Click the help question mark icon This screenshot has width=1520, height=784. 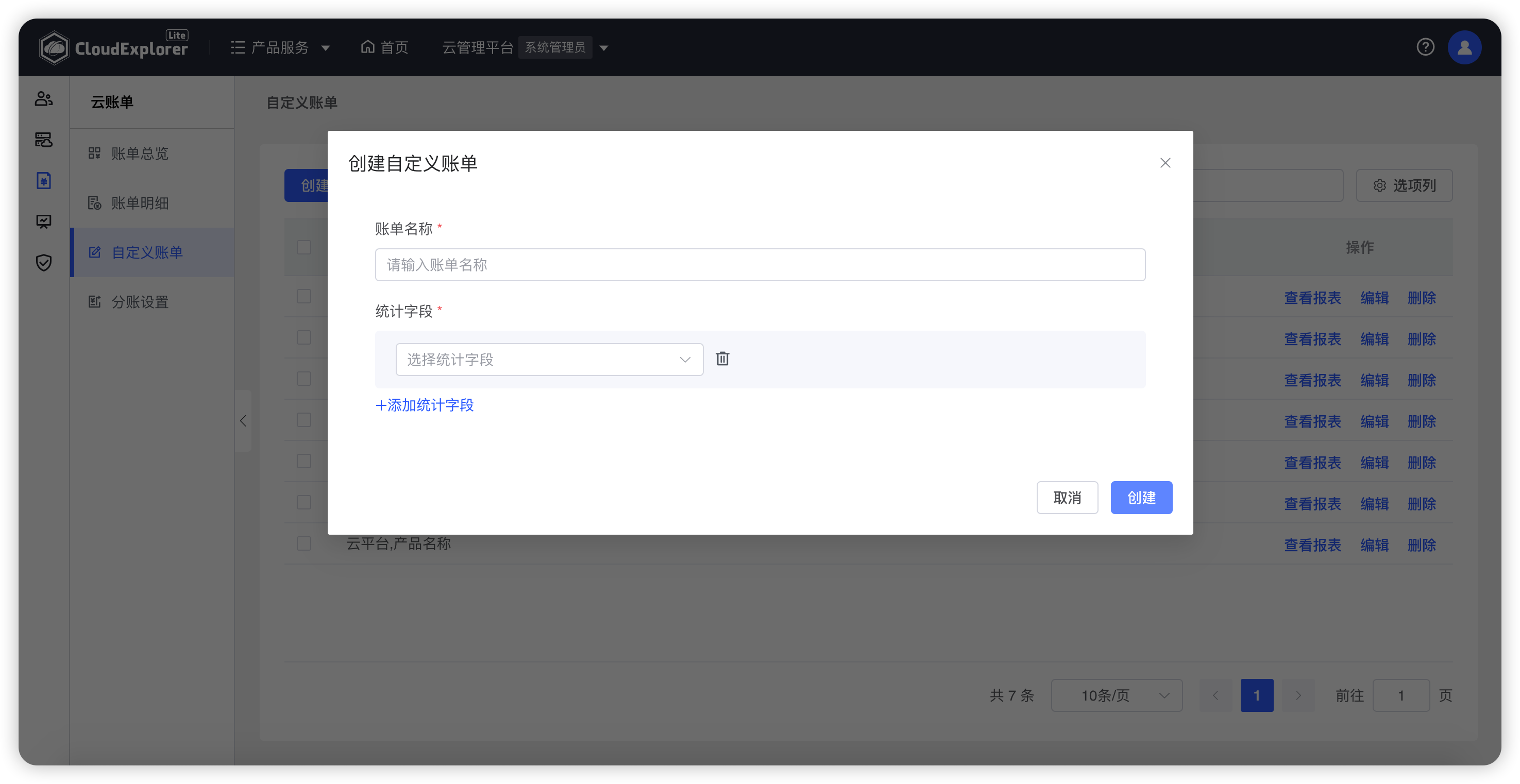(x=1426, y=47)
